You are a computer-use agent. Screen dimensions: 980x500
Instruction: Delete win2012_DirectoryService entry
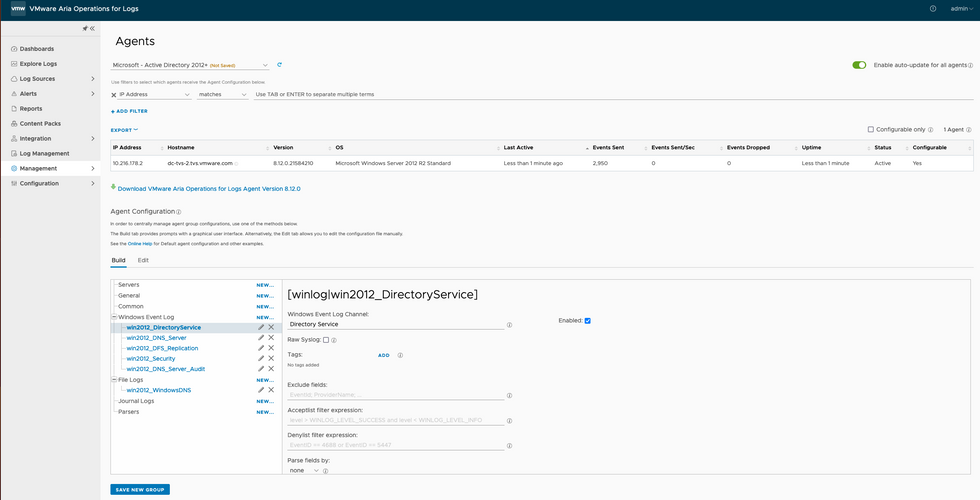click(271, 327)
